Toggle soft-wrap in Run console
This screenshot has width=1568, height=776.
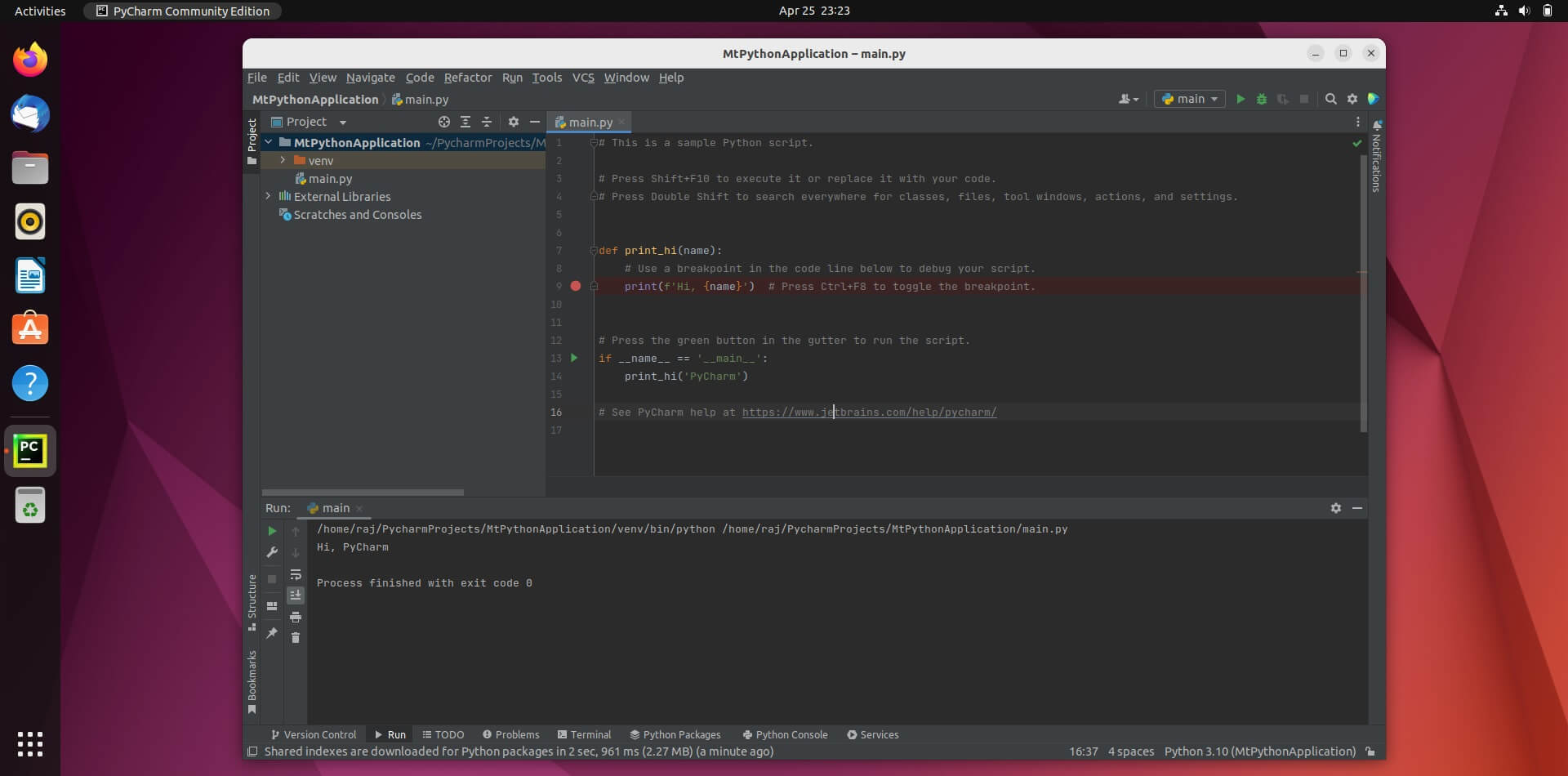pos(296,574)
